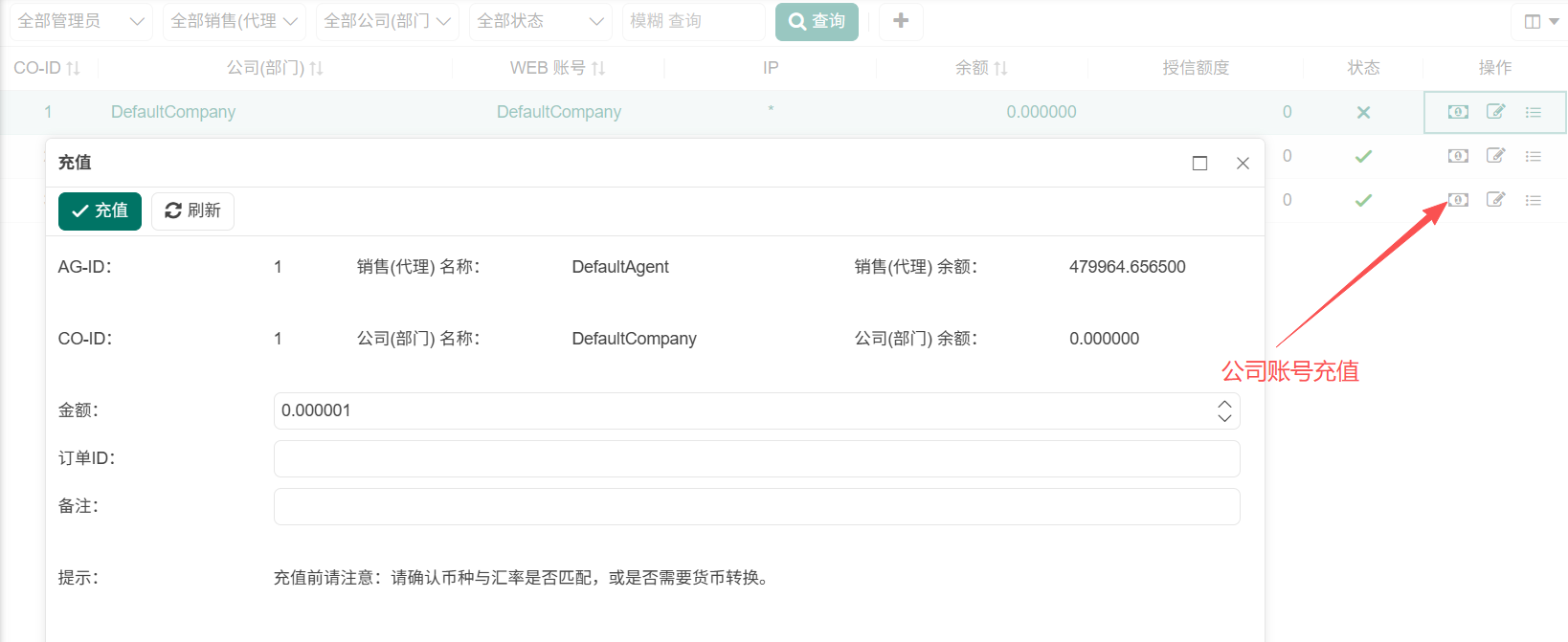Open list icon in third table row
Screen dimensions: 1568x642
pyautogui.click(x=1533, y=200)
